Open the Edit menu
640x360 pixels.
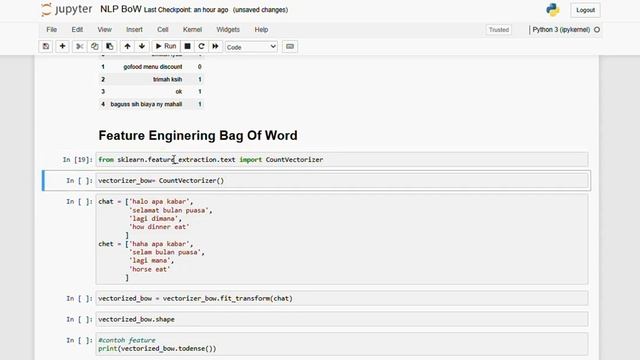click(77, 30)
